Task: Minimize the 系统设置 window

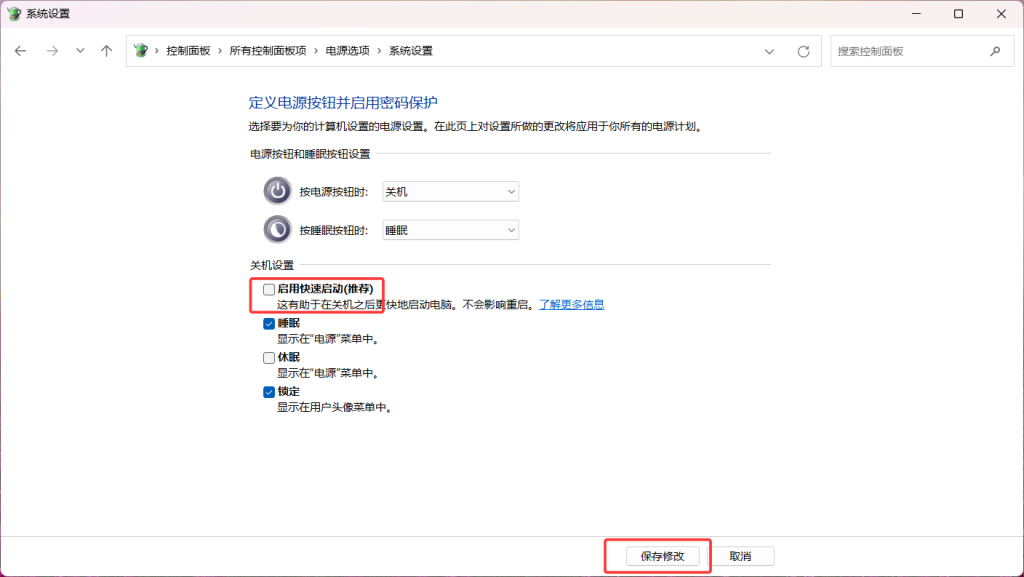Action: 916,14
